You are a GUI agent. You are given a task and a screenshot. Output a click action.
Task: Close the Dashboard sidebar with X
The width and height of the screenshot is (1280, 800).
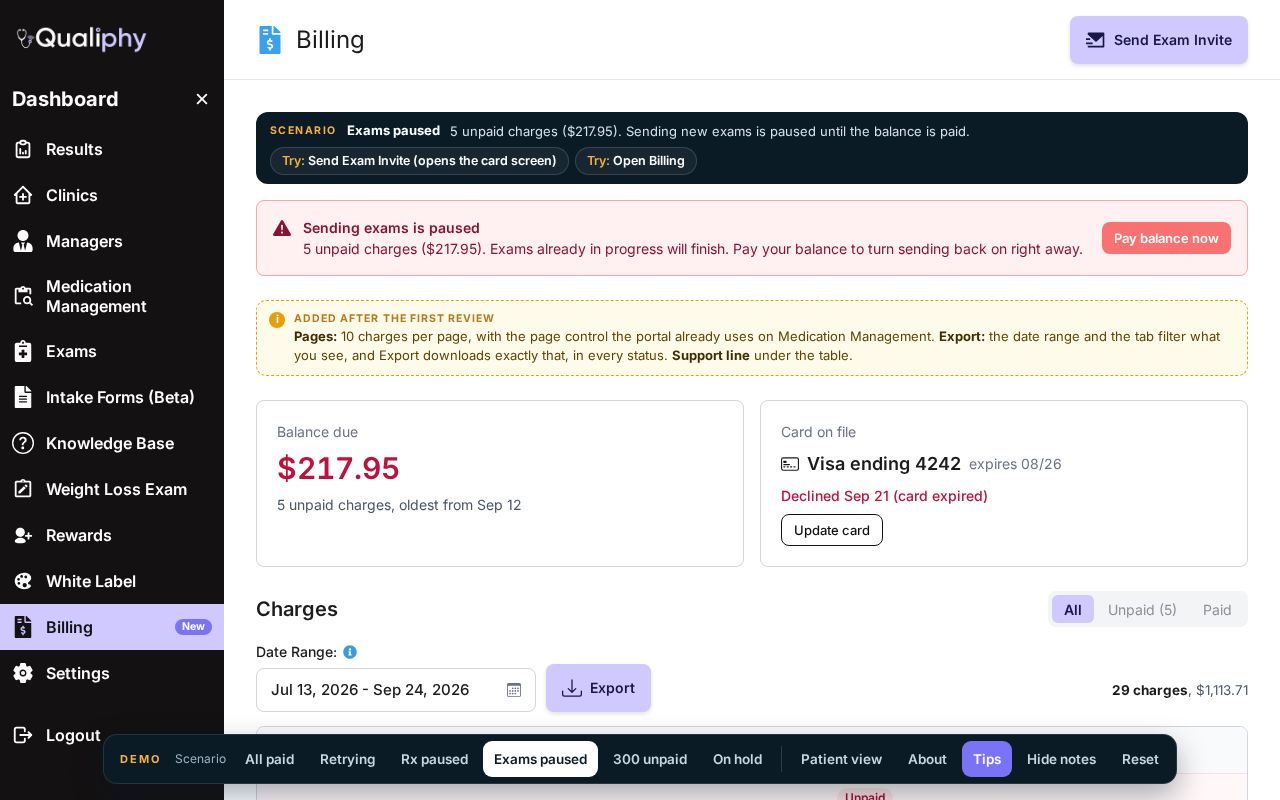[x=202, y=99]
